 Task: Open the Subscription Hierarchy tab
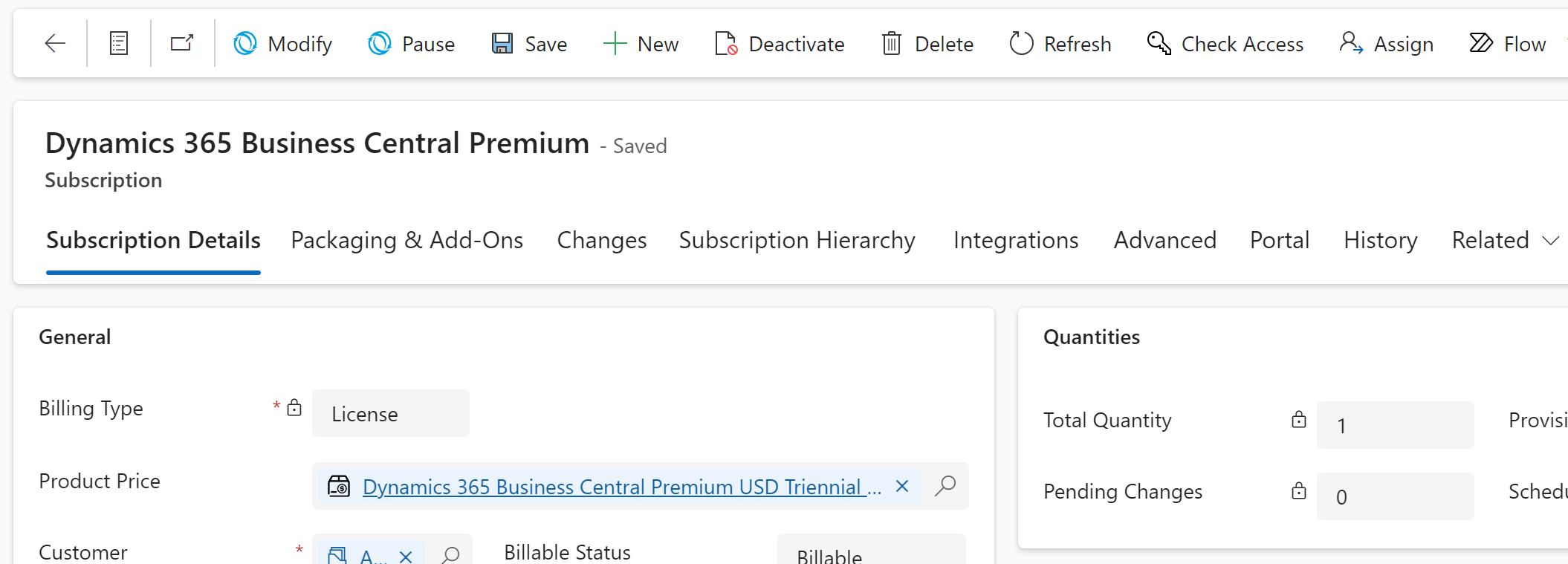pyautogui.click(x=797, y=240)
